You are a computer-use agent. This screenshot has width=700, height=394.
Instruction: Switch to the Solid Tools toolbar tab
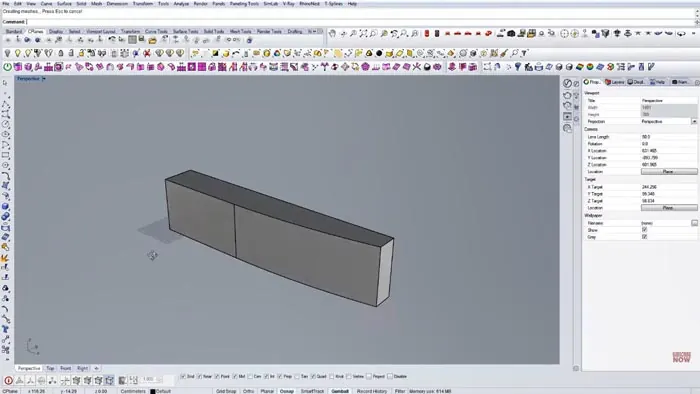[214, 31]
